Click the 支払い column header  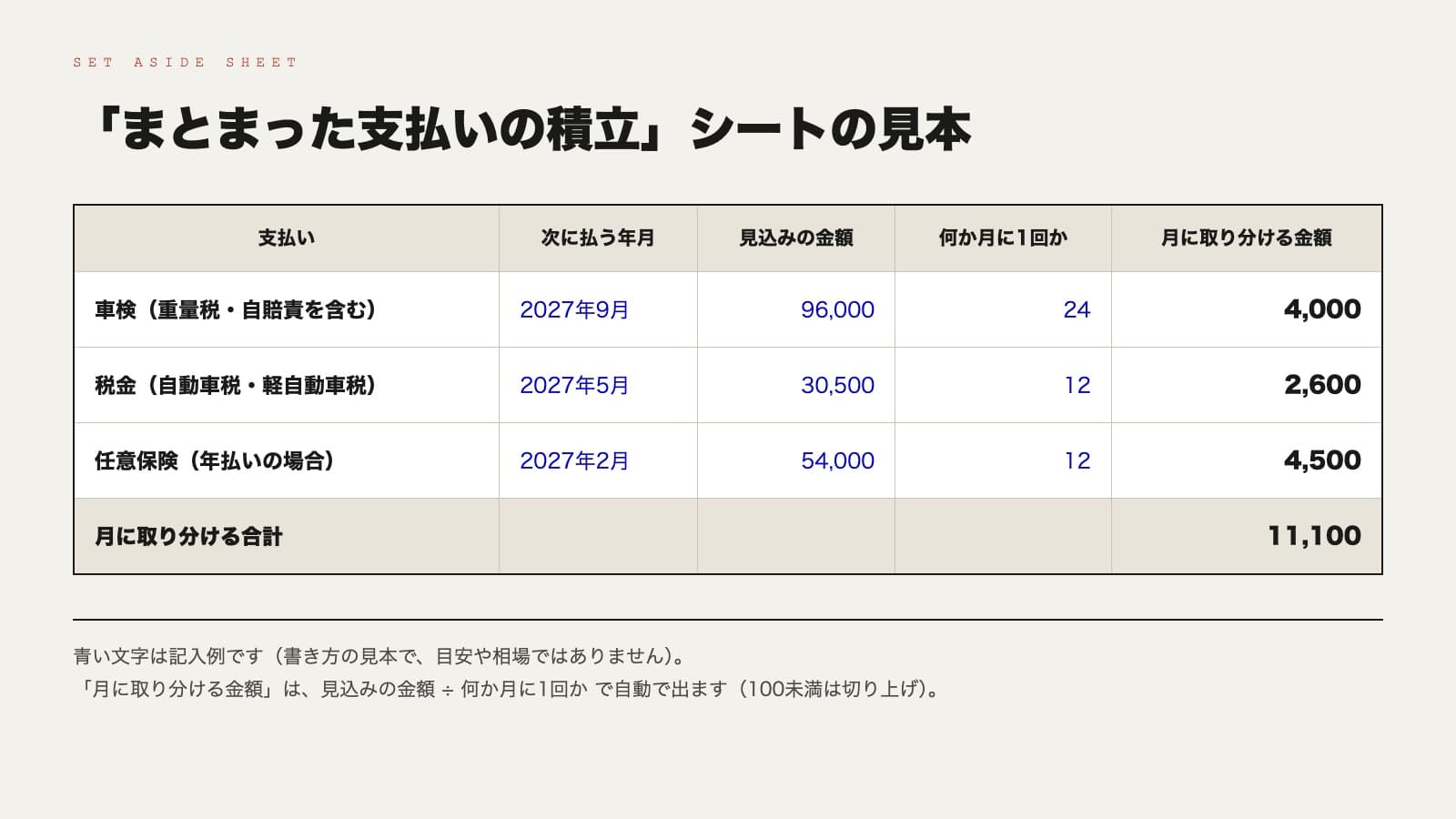(x=287, y=238)
